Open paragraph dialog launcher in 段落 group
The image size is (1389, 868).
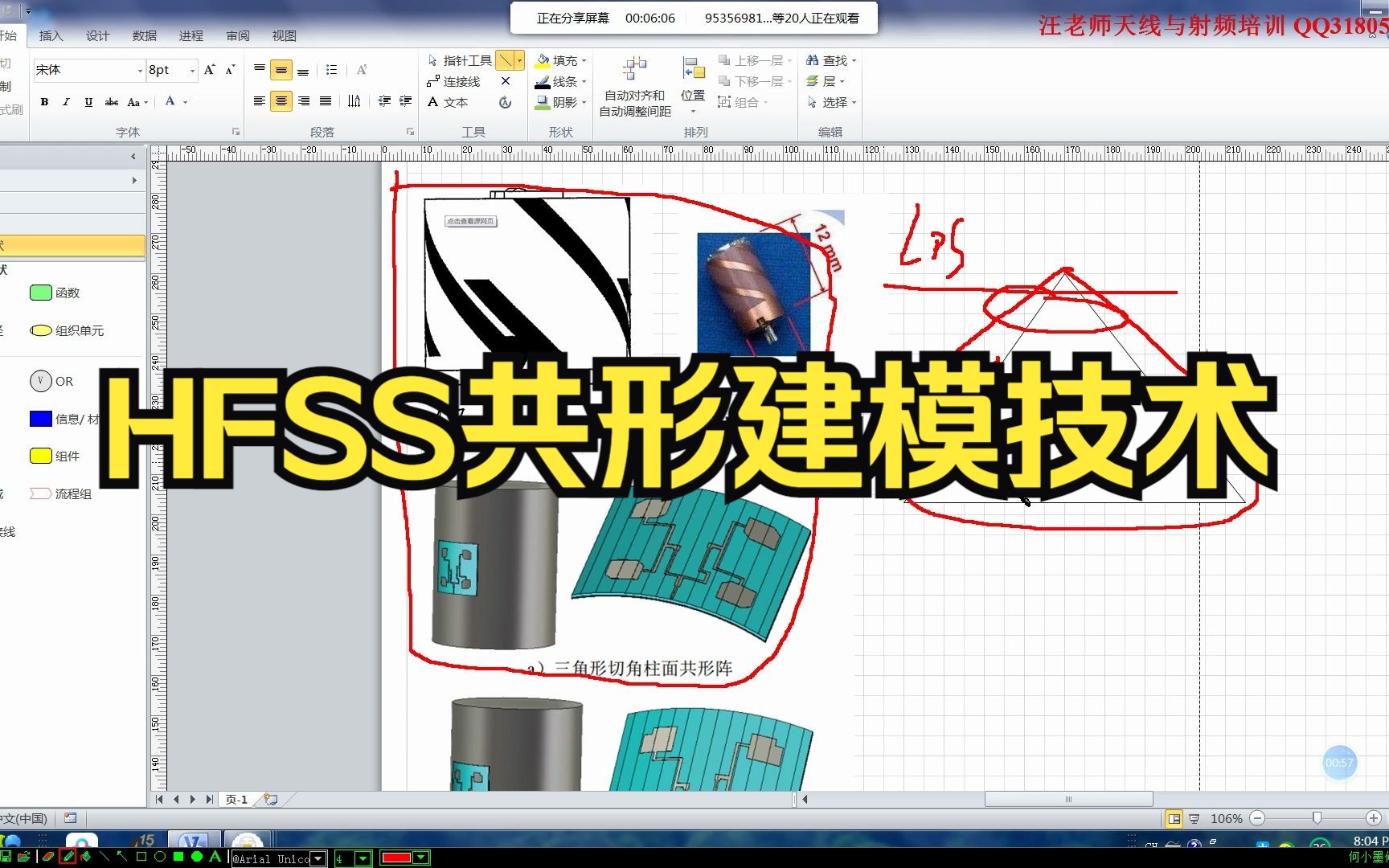coord(410,131)
